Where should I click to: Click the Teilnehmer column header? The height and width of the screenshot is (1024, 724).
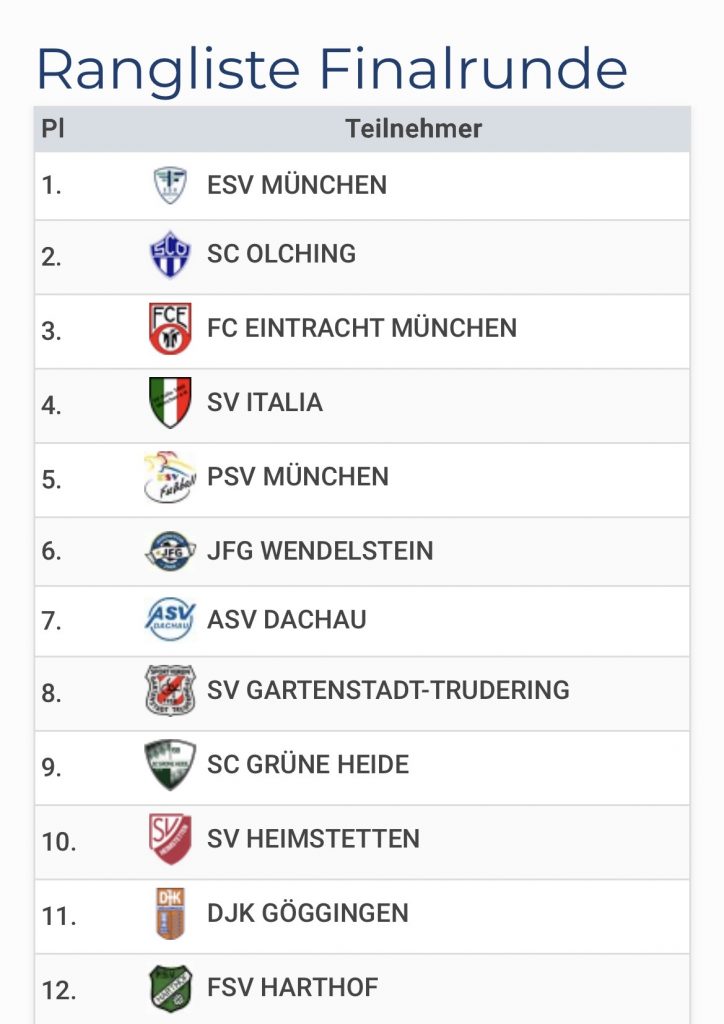[x=414, y=129]
